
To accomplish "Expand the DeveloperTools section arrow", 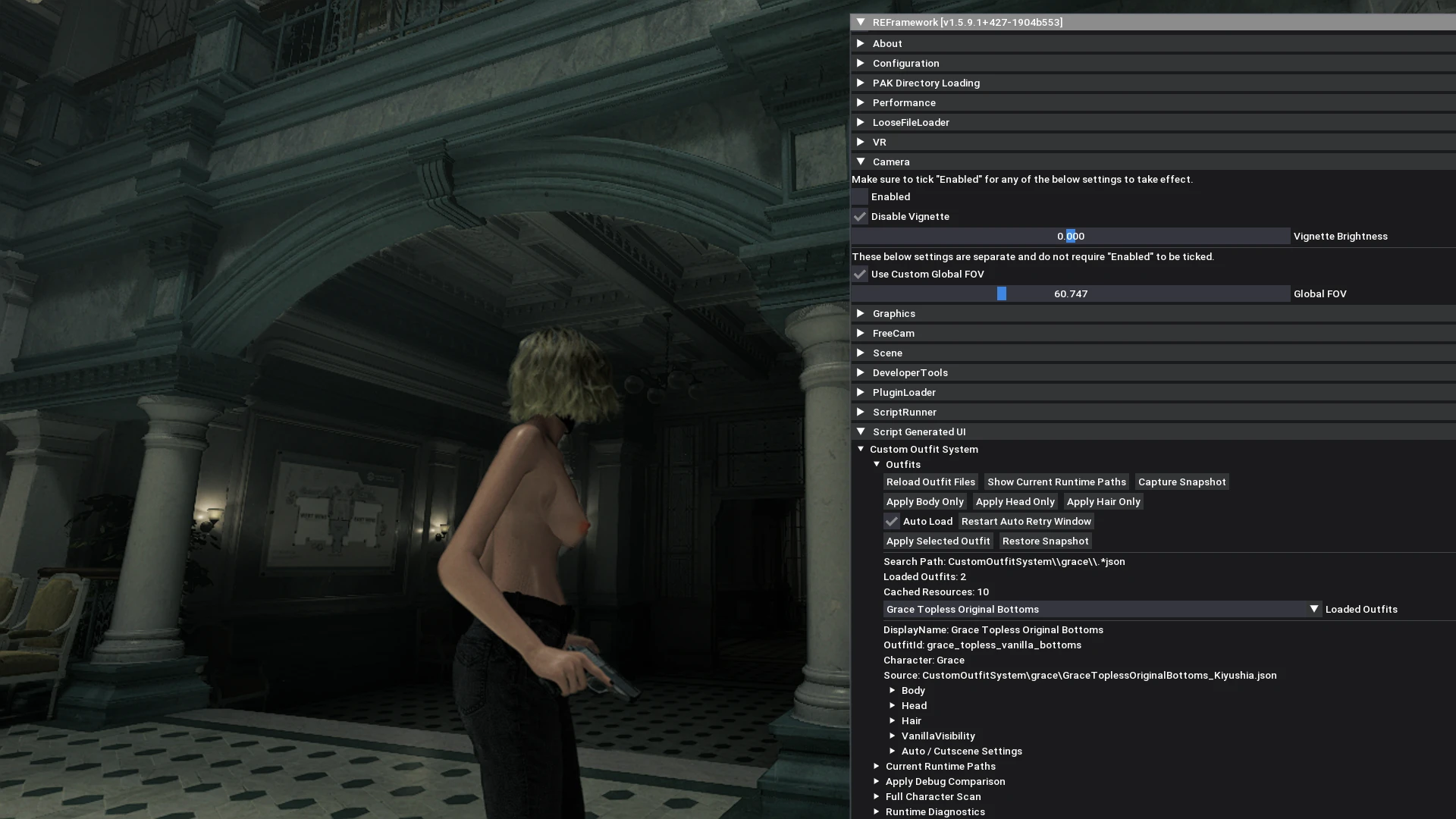I will pos(861,372).
